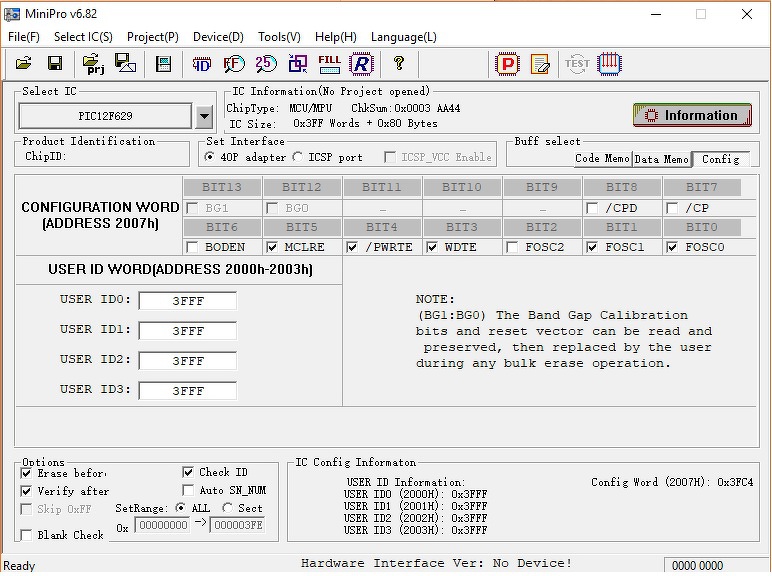Enable the FOSC2 checkbox

coord(512,247)
